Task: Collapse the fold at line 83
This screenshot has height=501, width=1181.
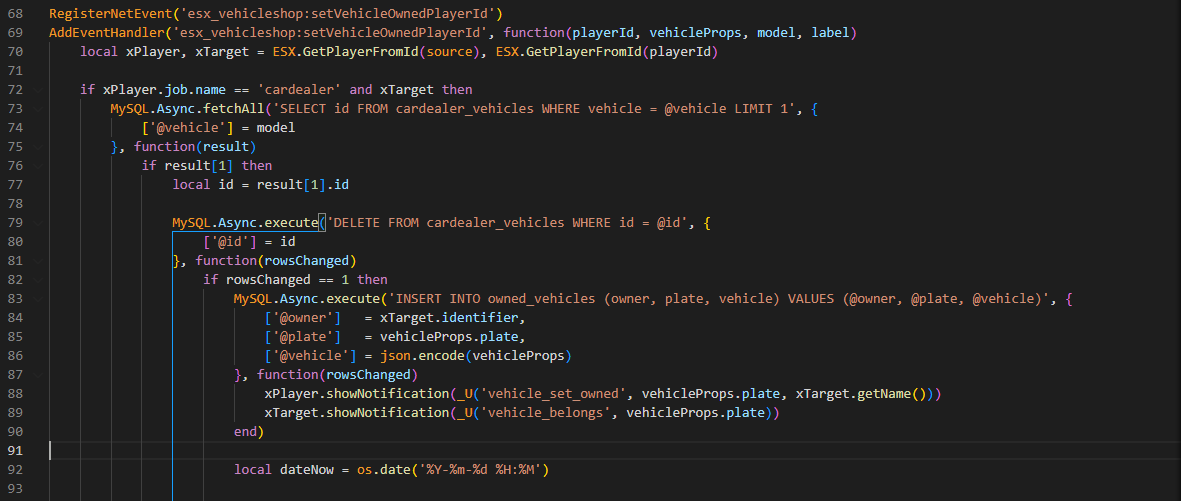Action: 38,298
